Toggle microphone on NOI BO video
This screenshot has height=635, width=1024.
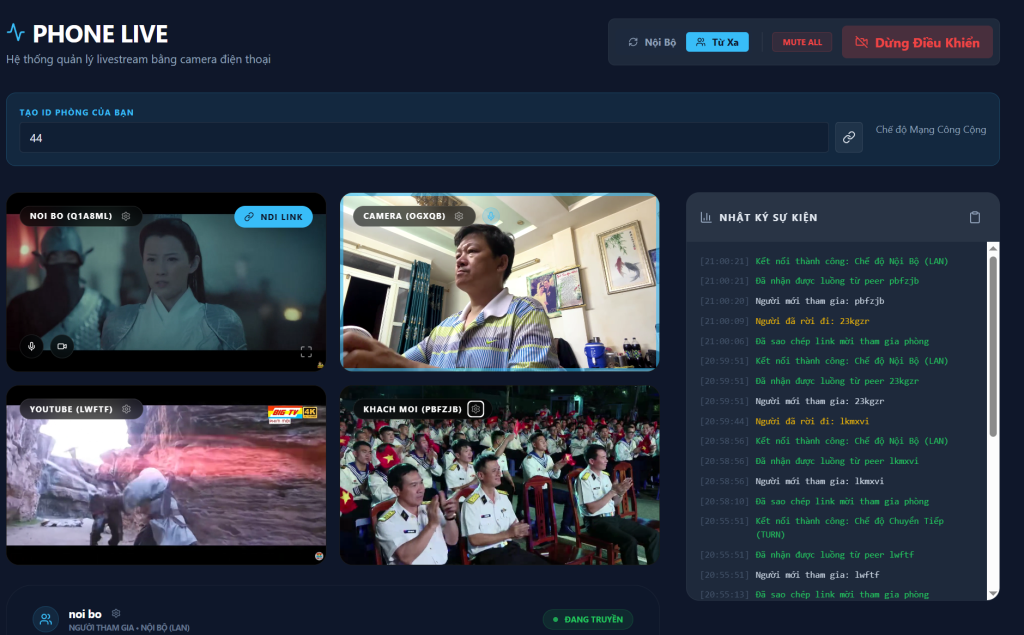point(32,346)
